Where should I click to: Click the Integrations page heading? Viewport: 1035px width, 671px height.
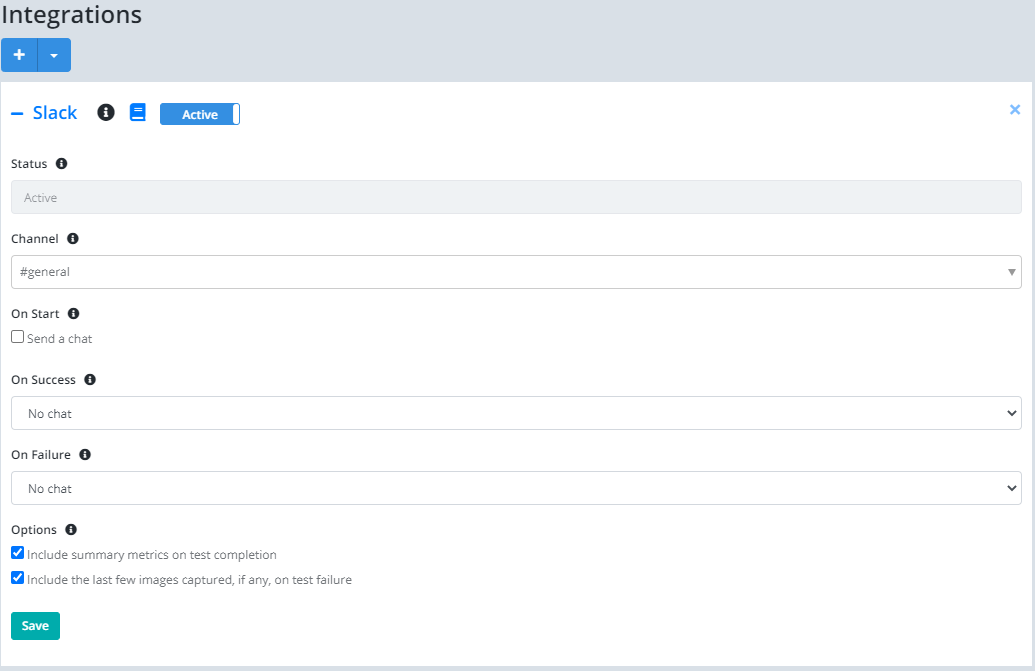(x=71, y=15)
